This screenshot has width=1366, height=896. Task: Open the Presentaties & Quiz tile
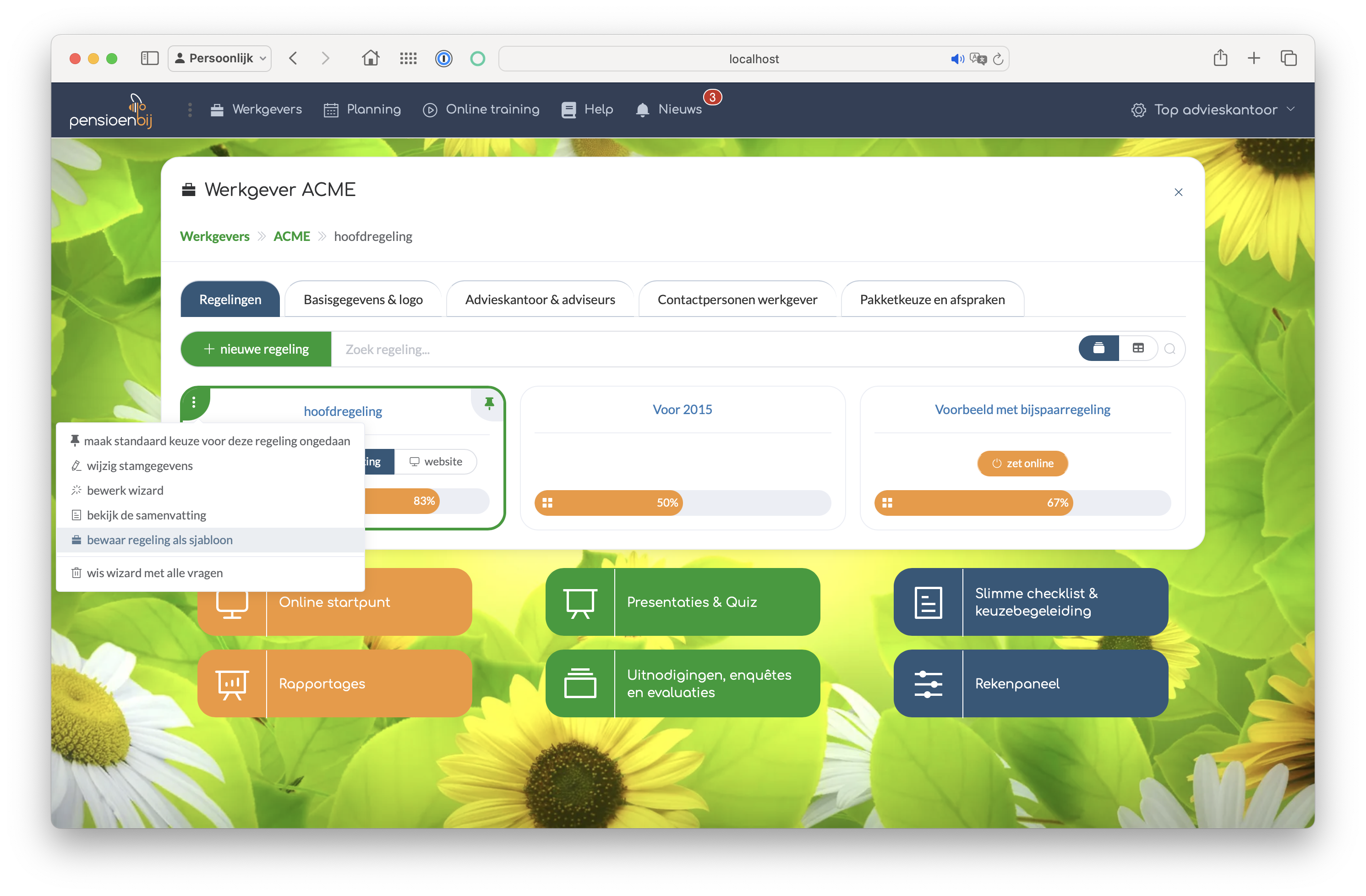pyautogui.click(x=683, y=602)
